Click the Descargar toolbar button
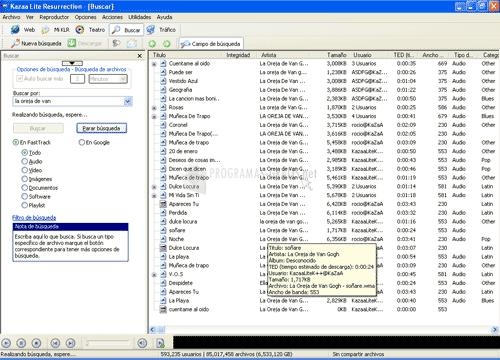Viewport: 500px width, 360px height. coord(85,43)
